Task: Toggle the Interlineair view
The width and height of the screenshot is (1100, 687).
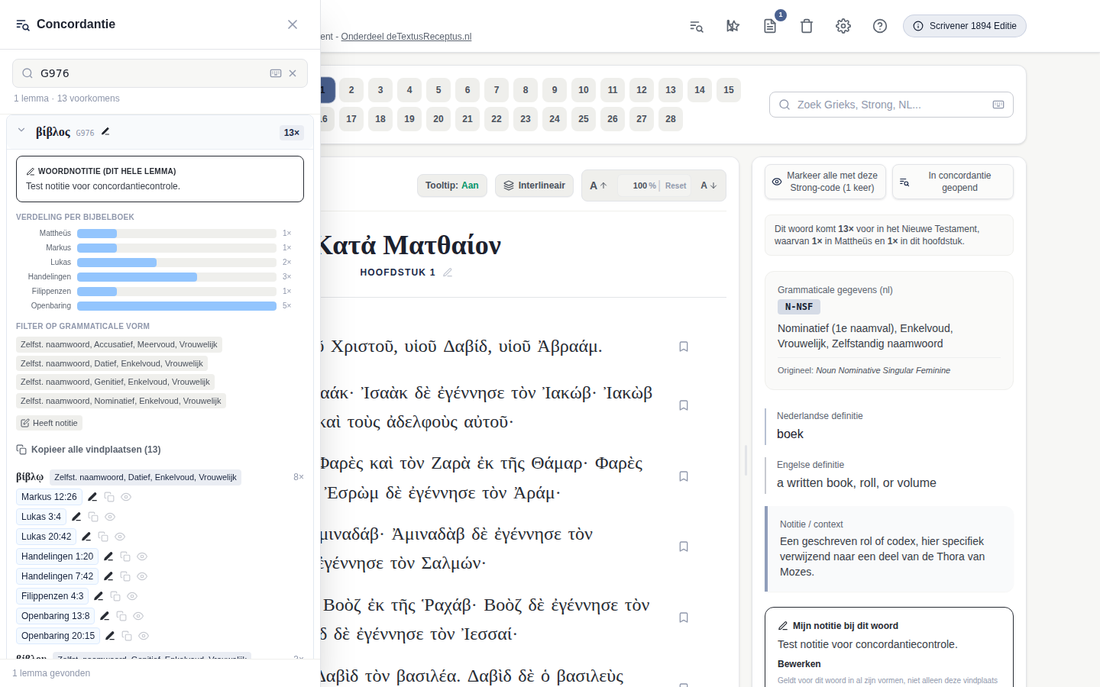Action: pos(535,186)
